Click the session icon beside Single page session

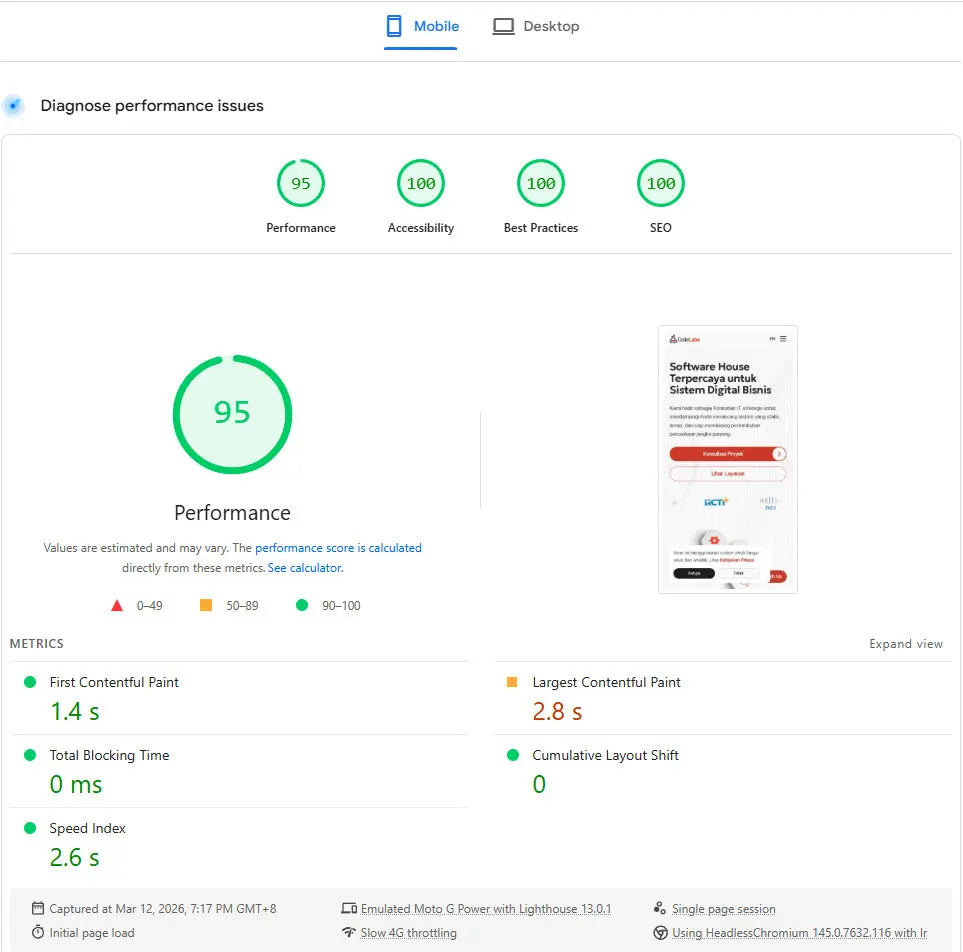point(659,908)
